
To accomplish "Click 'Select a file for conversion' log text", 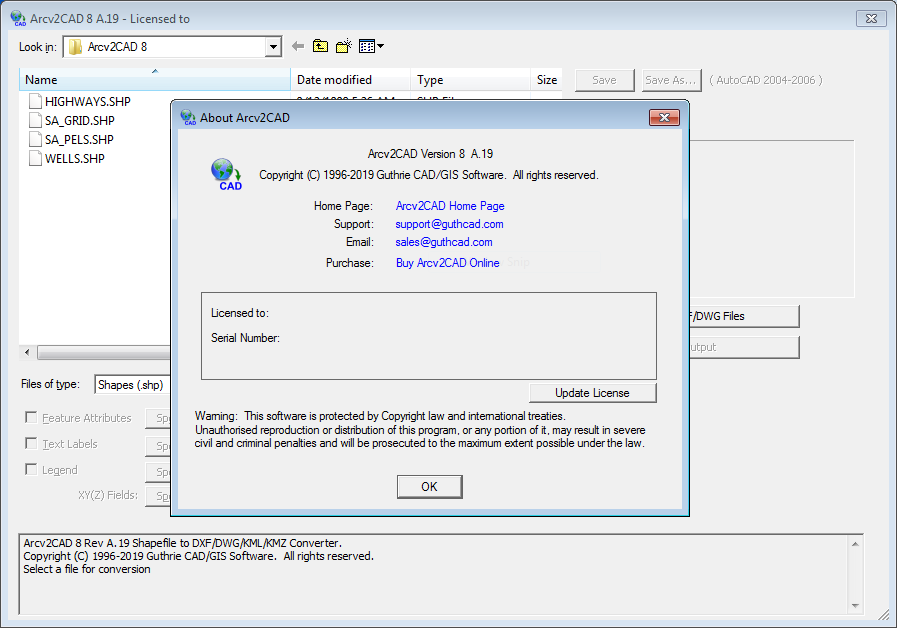I will pyautogui.click(x=87, y=569).
